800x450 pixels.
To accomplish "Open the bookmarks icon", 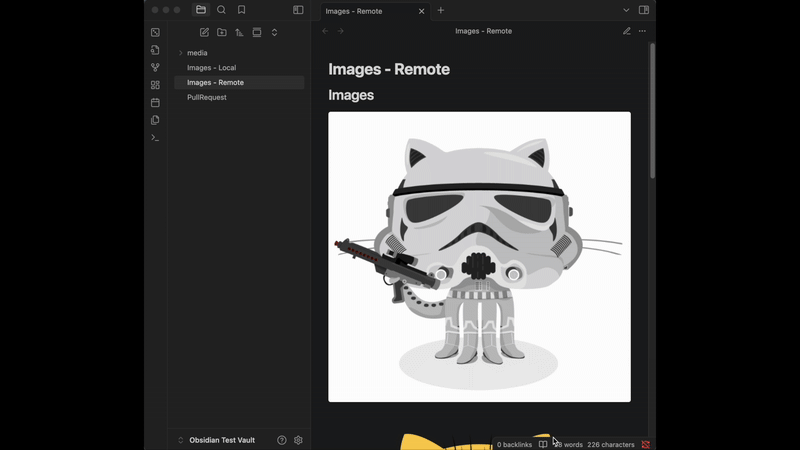I will [x=241, y=10].
